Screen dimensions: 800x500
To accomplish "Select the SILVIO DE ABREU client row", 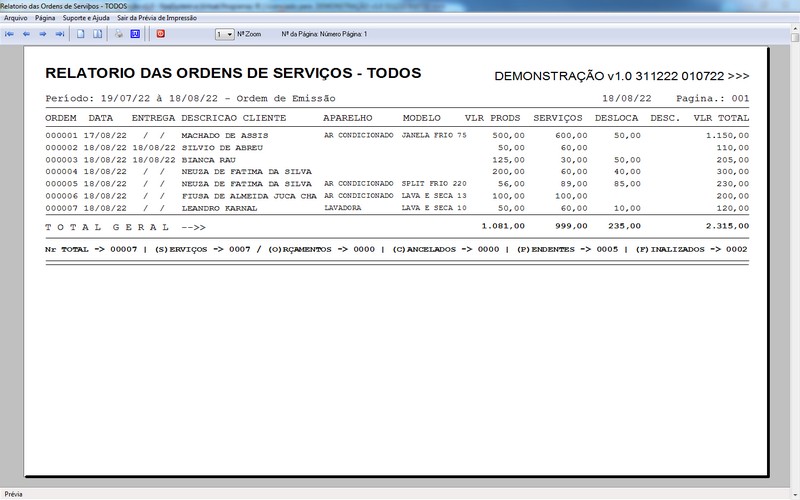I will click(397, 148).
